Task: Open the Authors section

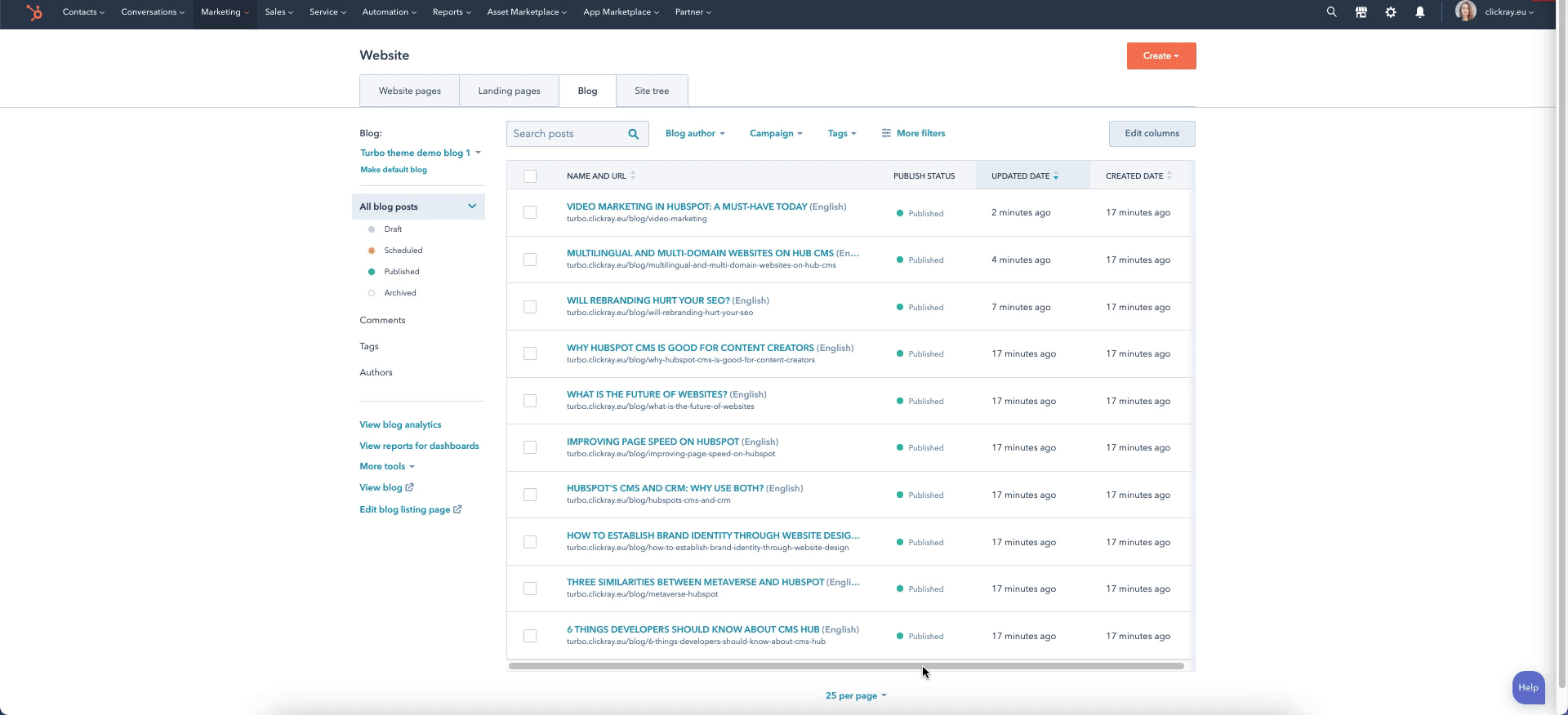Action: [x=376, y=372]
